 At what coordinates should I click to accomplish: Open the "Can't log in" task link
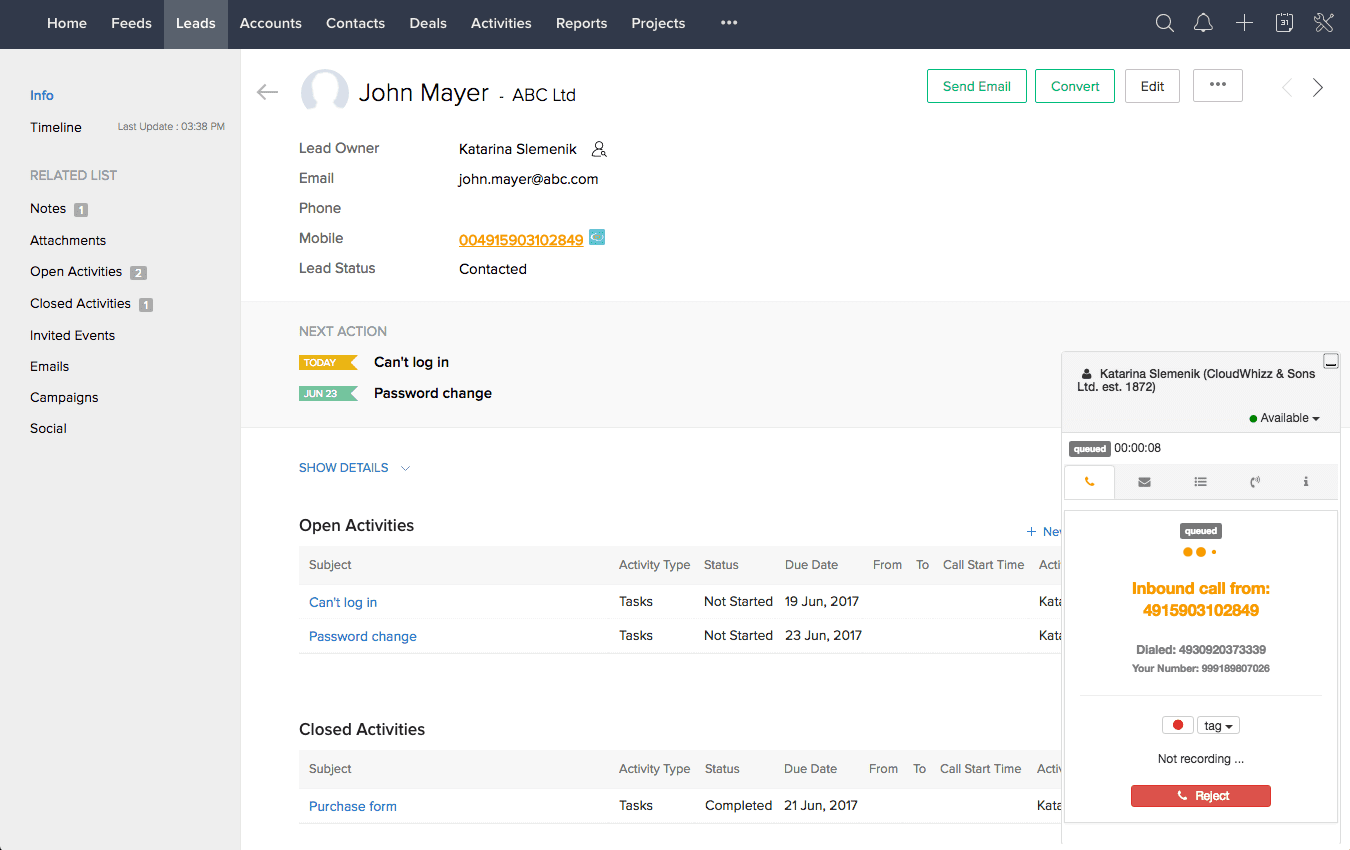343,602
